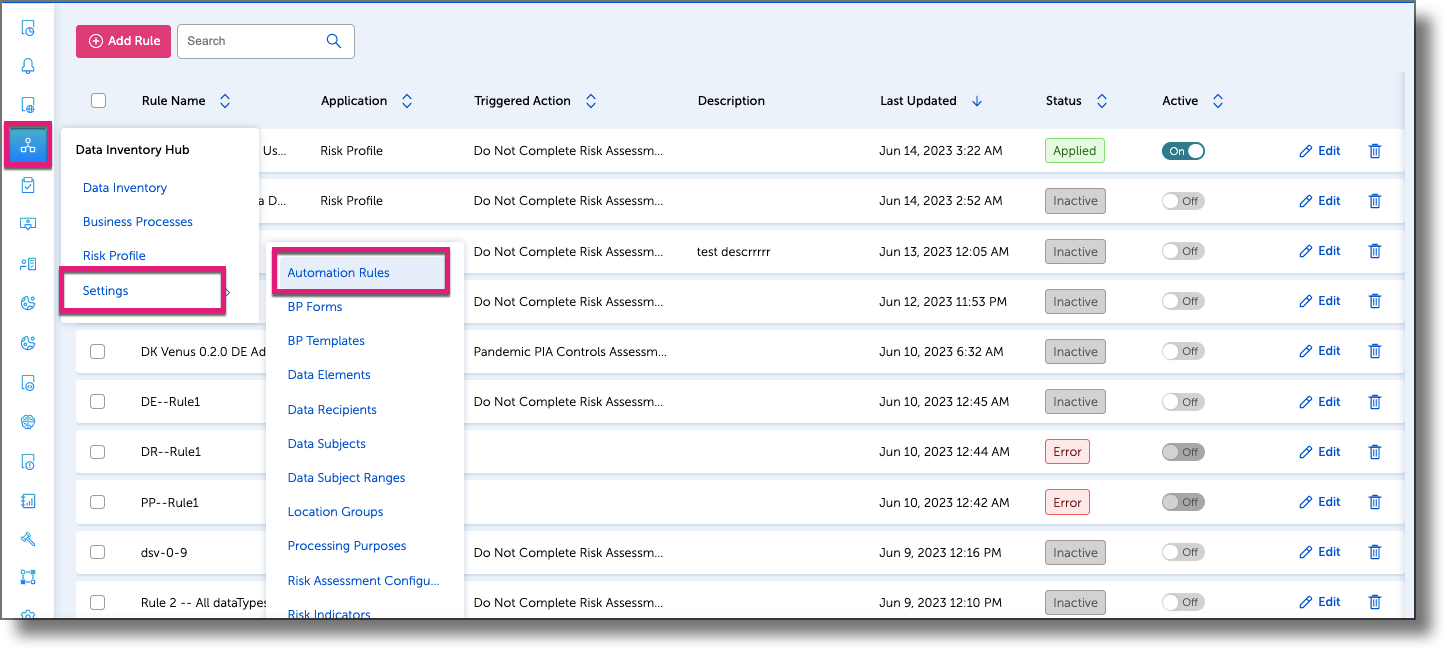Select Business Processes in the Data Inventory Hub menu
Image resolution: width=1447 pixels, height=651 pixels.
click(139, 221)
